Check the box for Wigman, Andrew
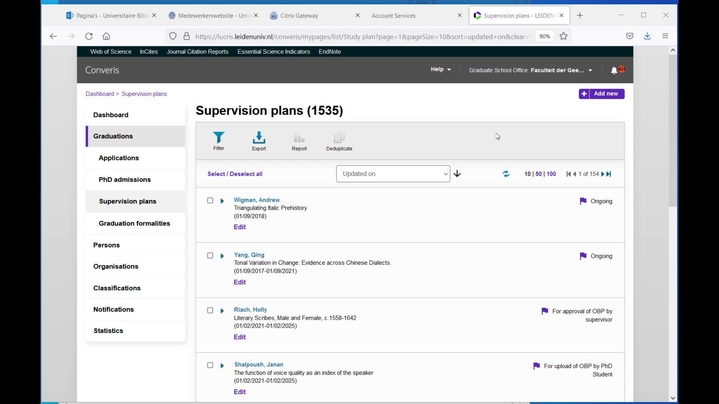 coord(210,201)
